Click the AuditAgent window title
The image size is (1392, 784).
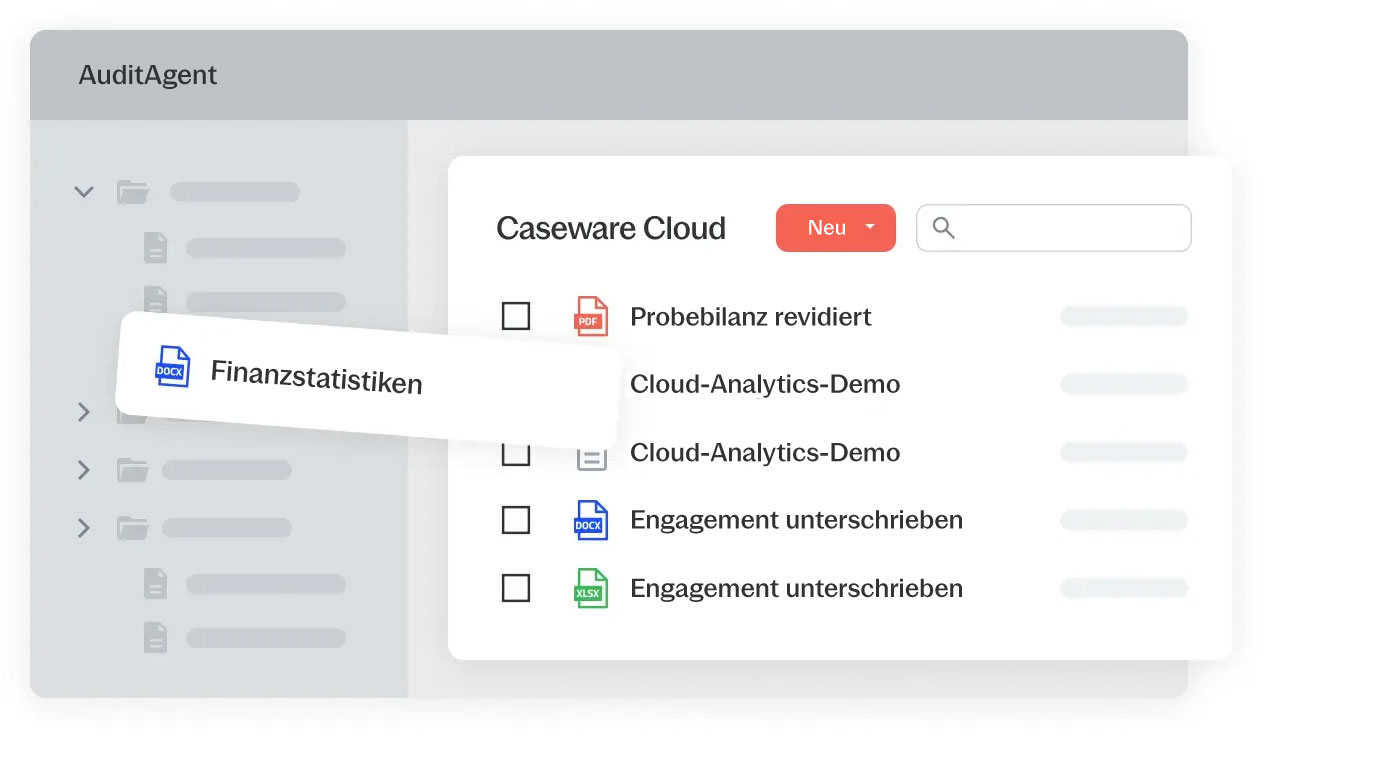pyautogui.click(x=148, y=75)
